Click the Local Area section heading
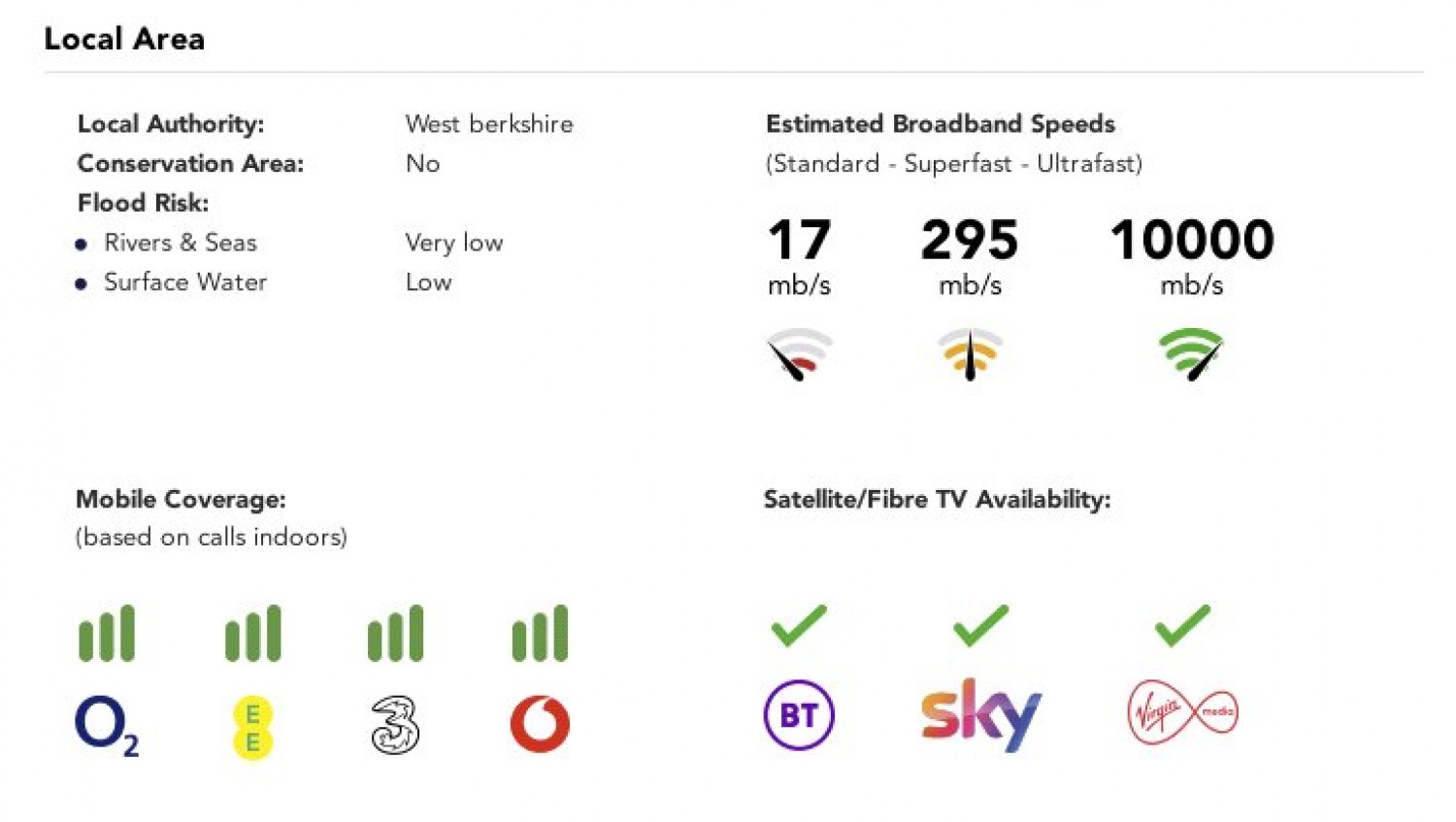The height and width of the screenshot is (822, 1456). tap(124, 39)
